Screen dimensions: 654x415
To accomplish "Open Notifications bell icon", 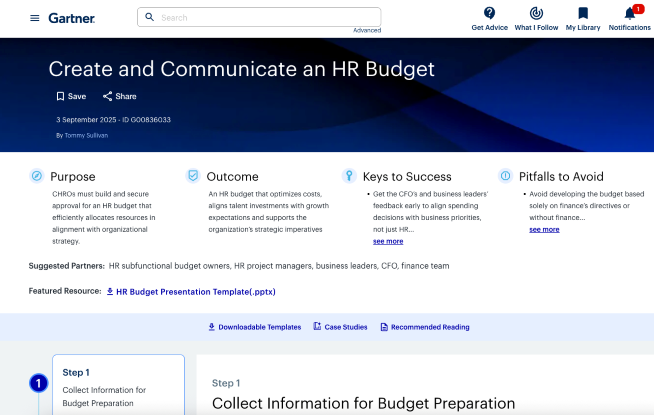I will pyautogui.click(x=629, y=13).
